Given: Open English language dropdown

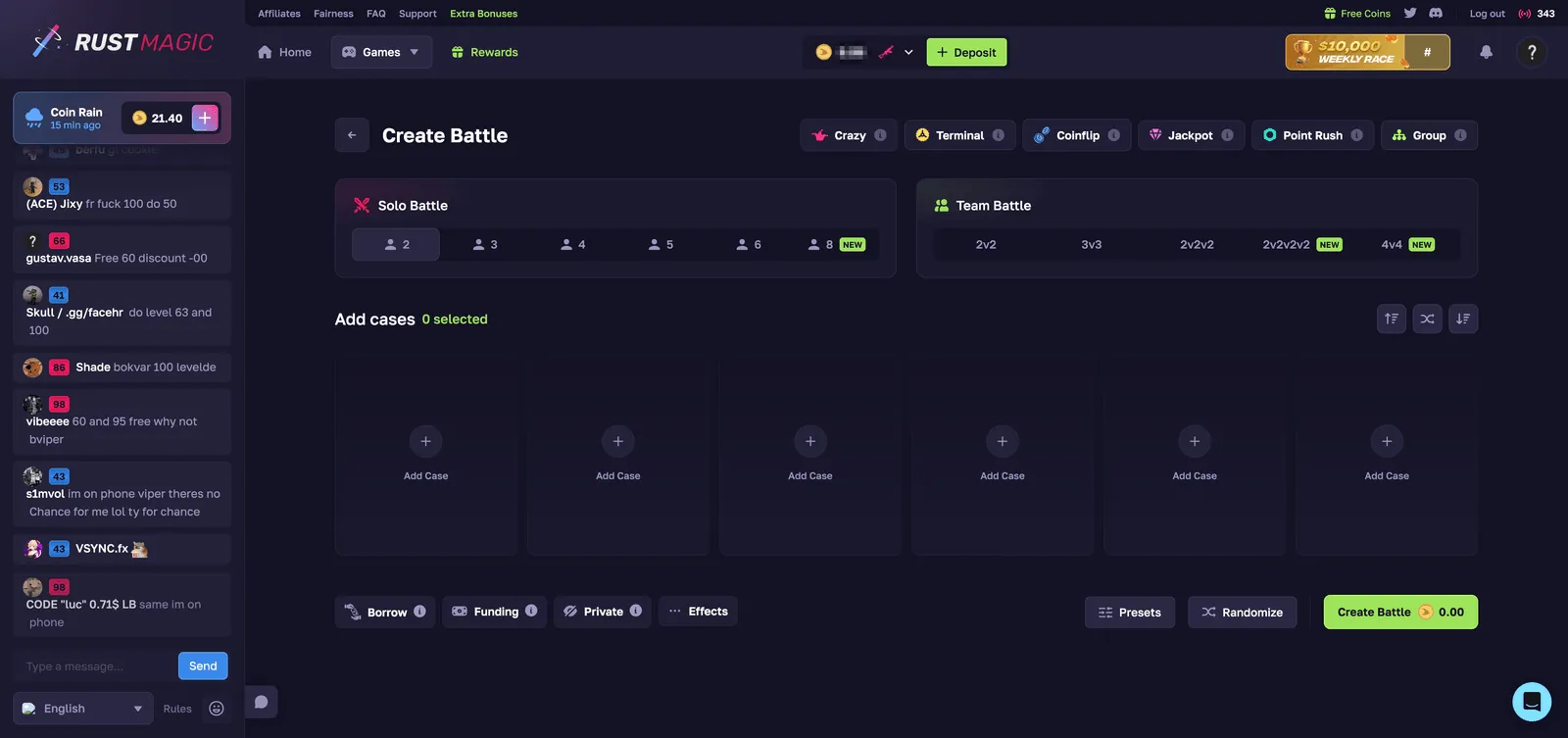Looking at the screenshot, I should (x=83, y=709).
